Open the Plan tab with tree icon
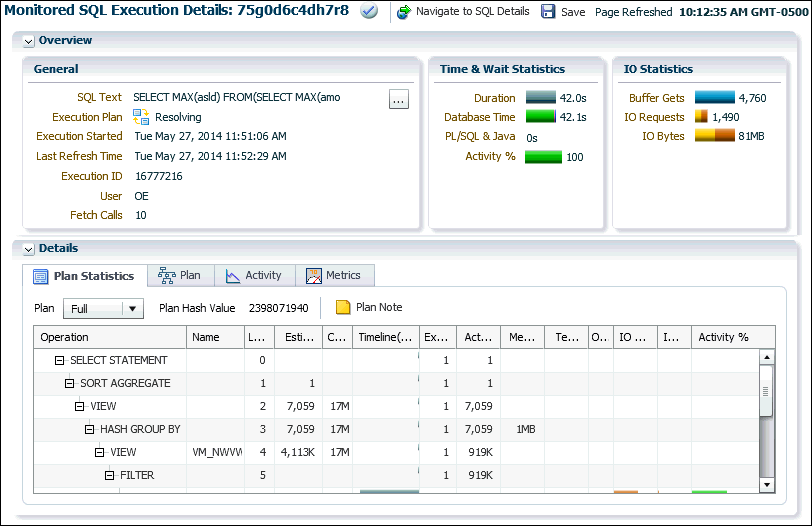This screenshot has width=812, height=526. pos(180,275)
